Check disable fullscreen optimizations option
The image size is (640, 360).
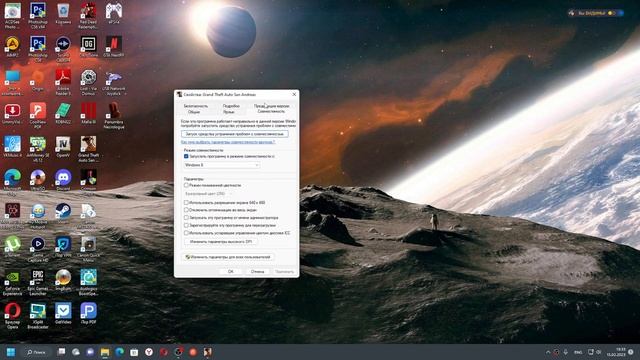[x=186, y=210]
